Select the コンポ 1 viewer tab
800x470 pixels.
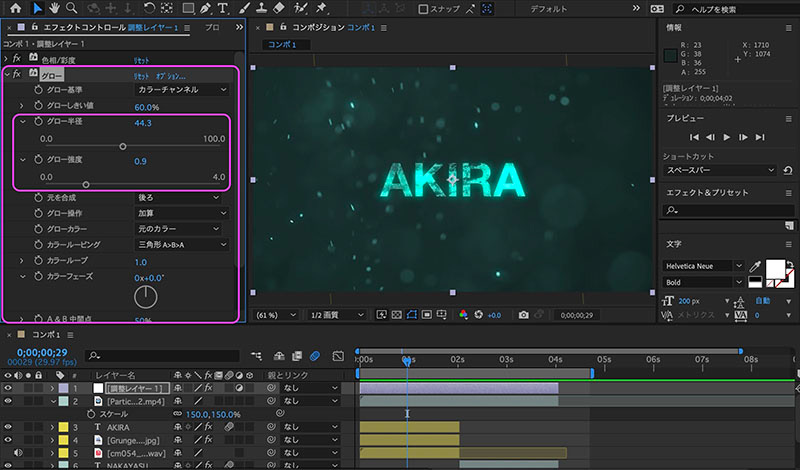click(x=282, y=44)
